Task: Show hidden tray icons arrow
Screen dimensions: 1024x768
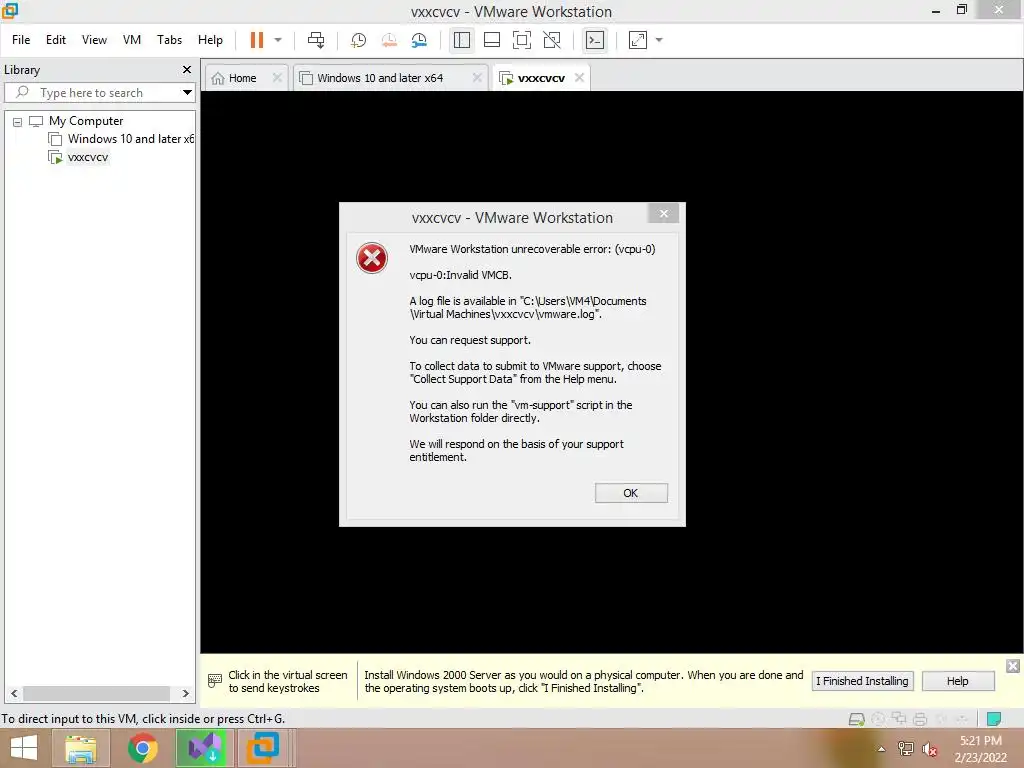Action: click(882, 749)
